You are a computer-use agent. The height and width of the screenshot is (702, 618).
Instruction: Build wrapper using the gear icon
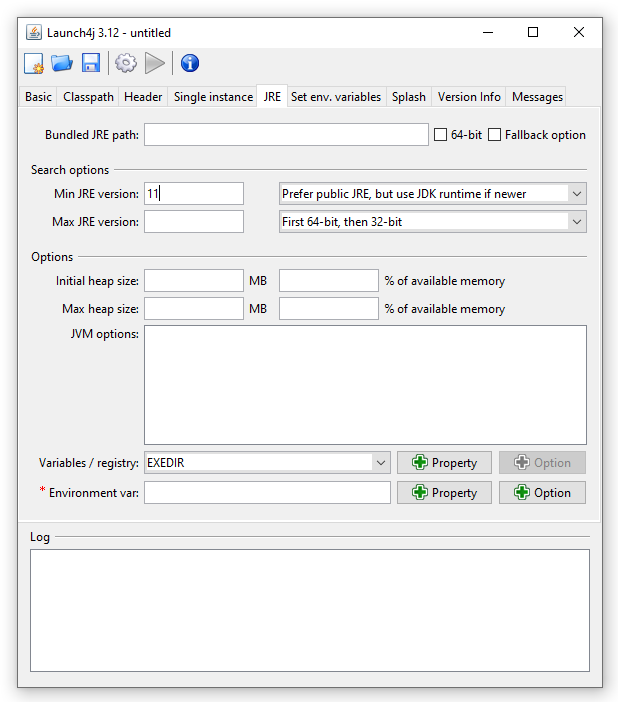pyautogui.click(x=126, y=63)
